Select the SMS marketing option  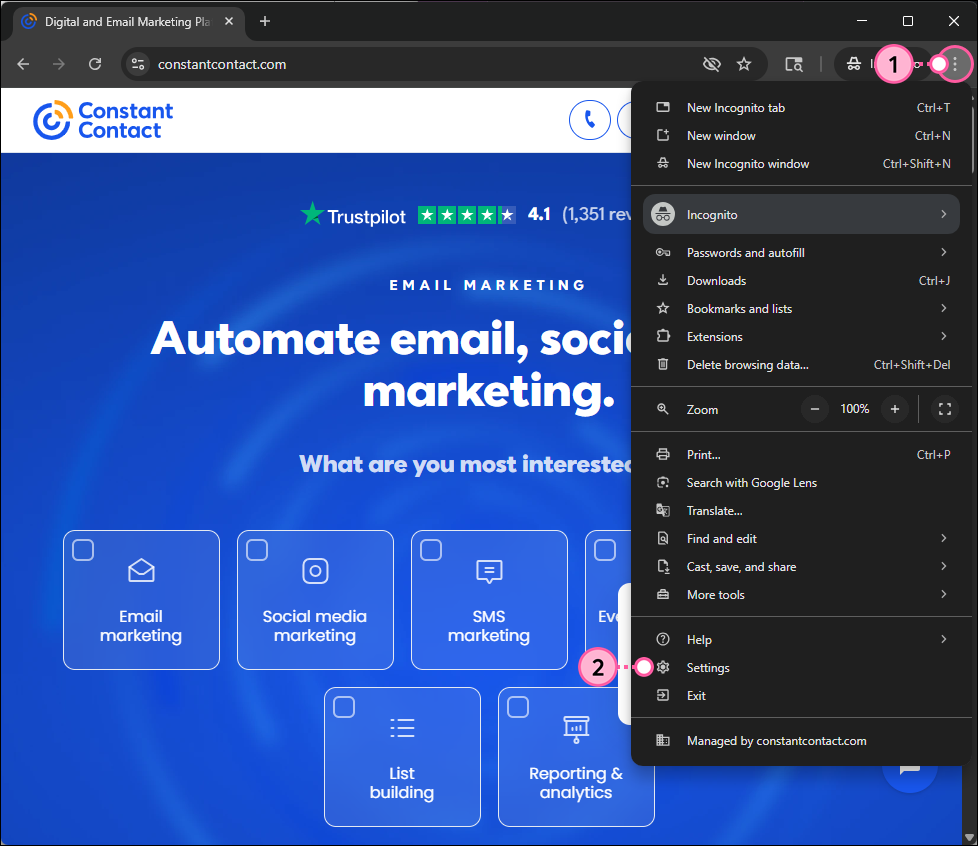(431, 549)
